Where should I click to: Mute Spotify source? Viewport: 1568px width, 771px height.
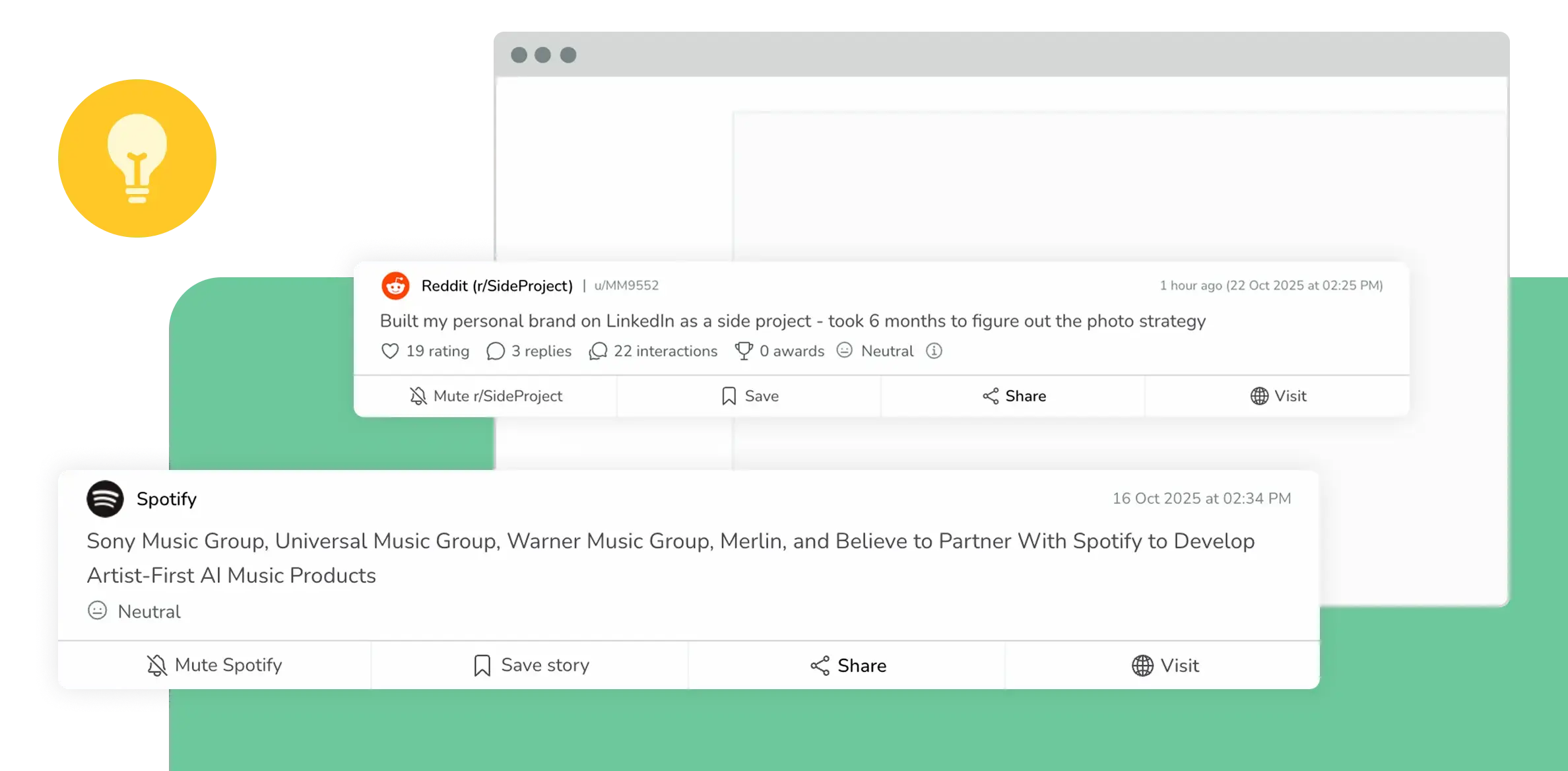214,665
